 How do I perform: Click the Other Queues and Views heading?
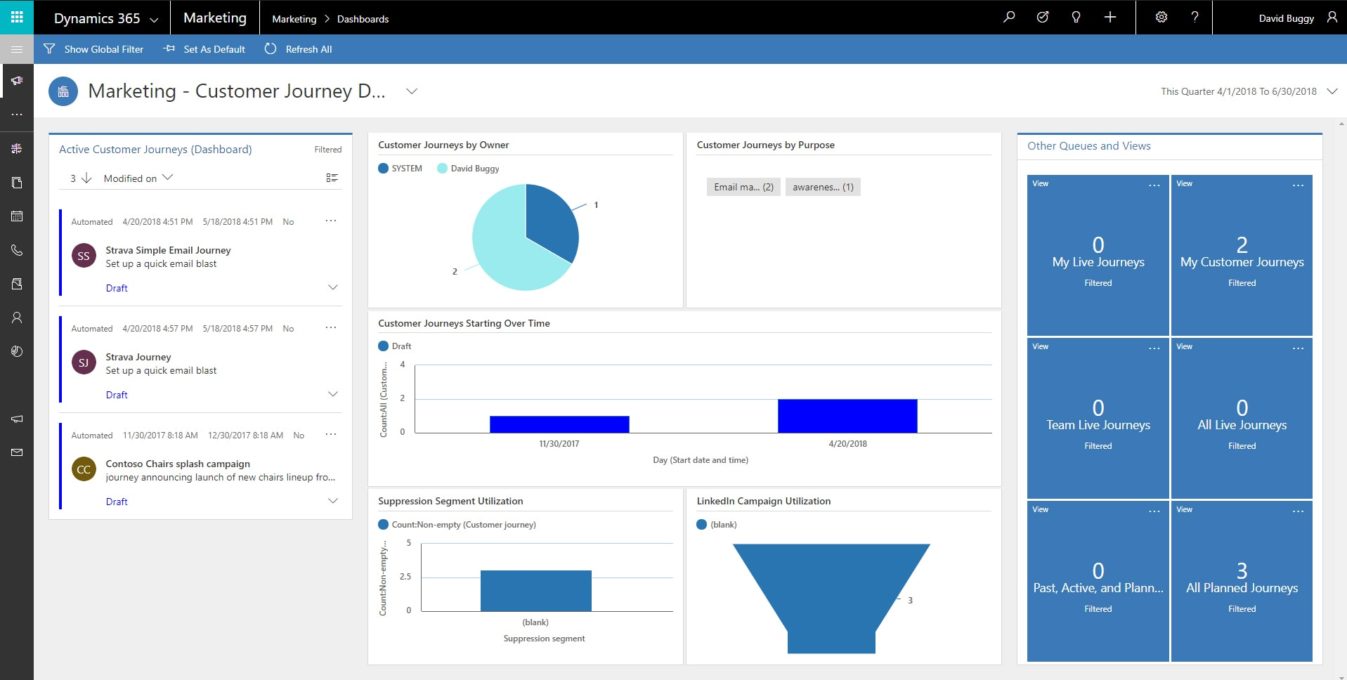click(1089, 146)
